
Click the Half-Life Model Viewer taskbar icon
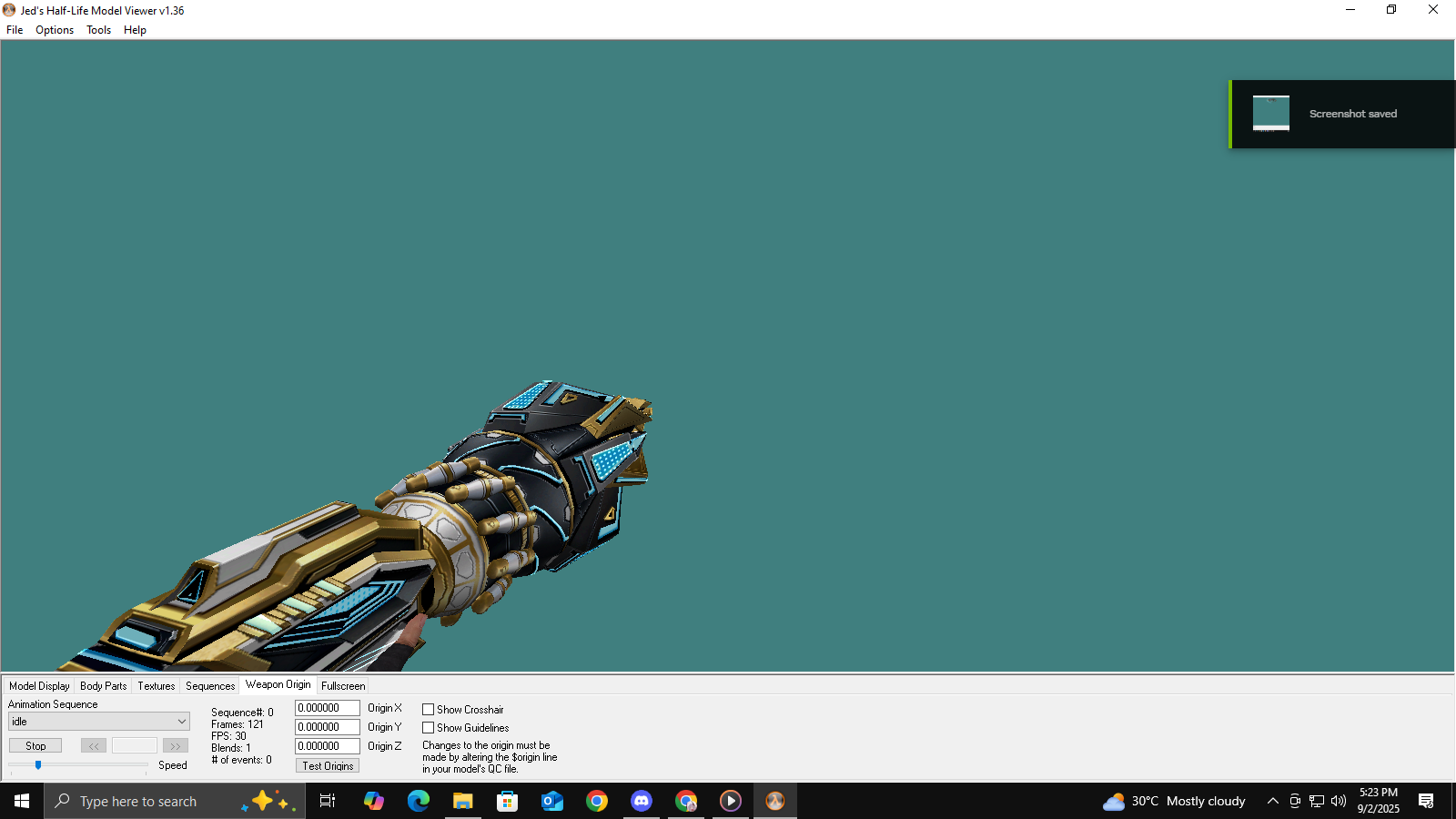[775, 801]
